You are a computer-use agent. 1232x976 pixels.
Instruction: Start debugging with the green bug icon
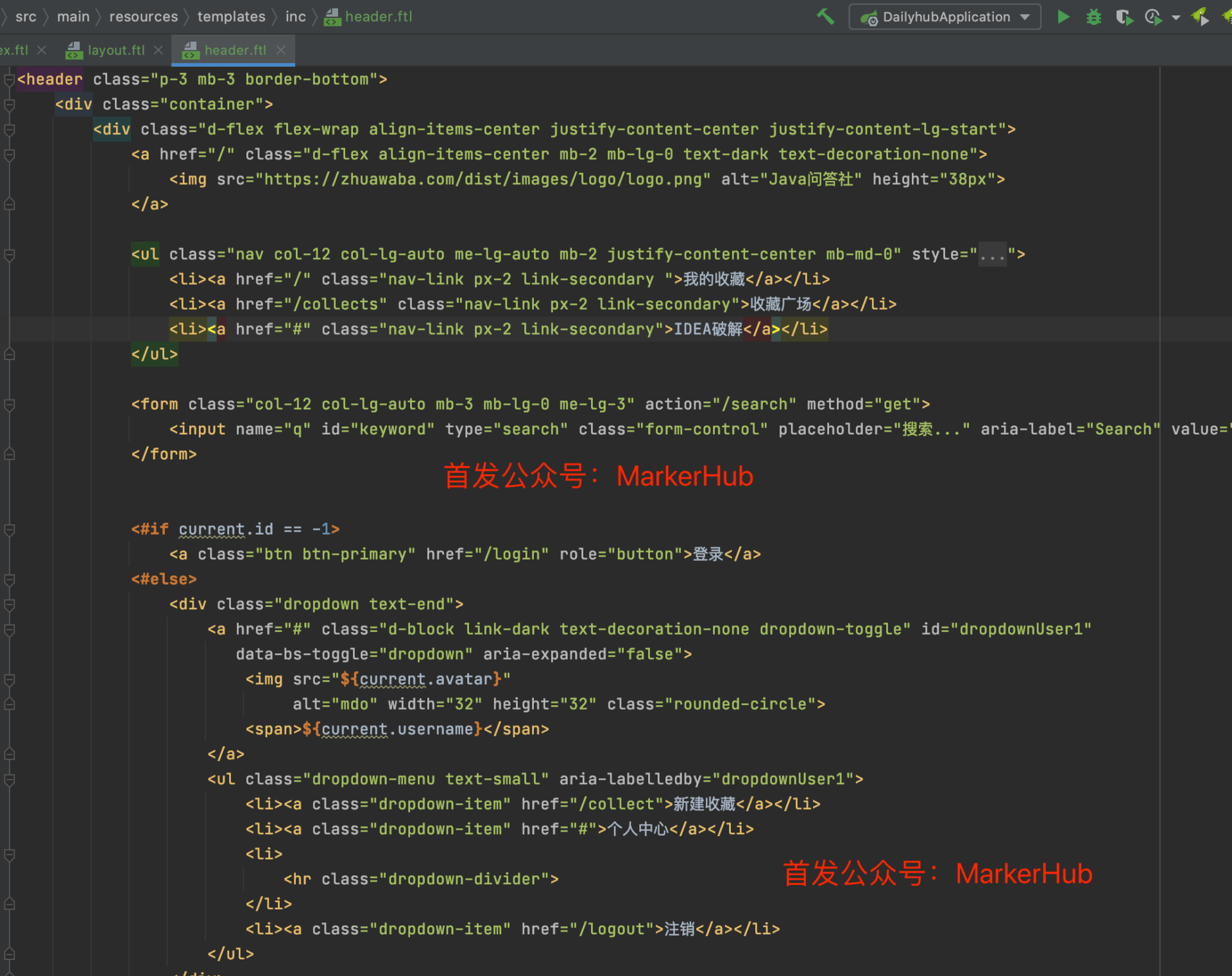pos(1093,17)
